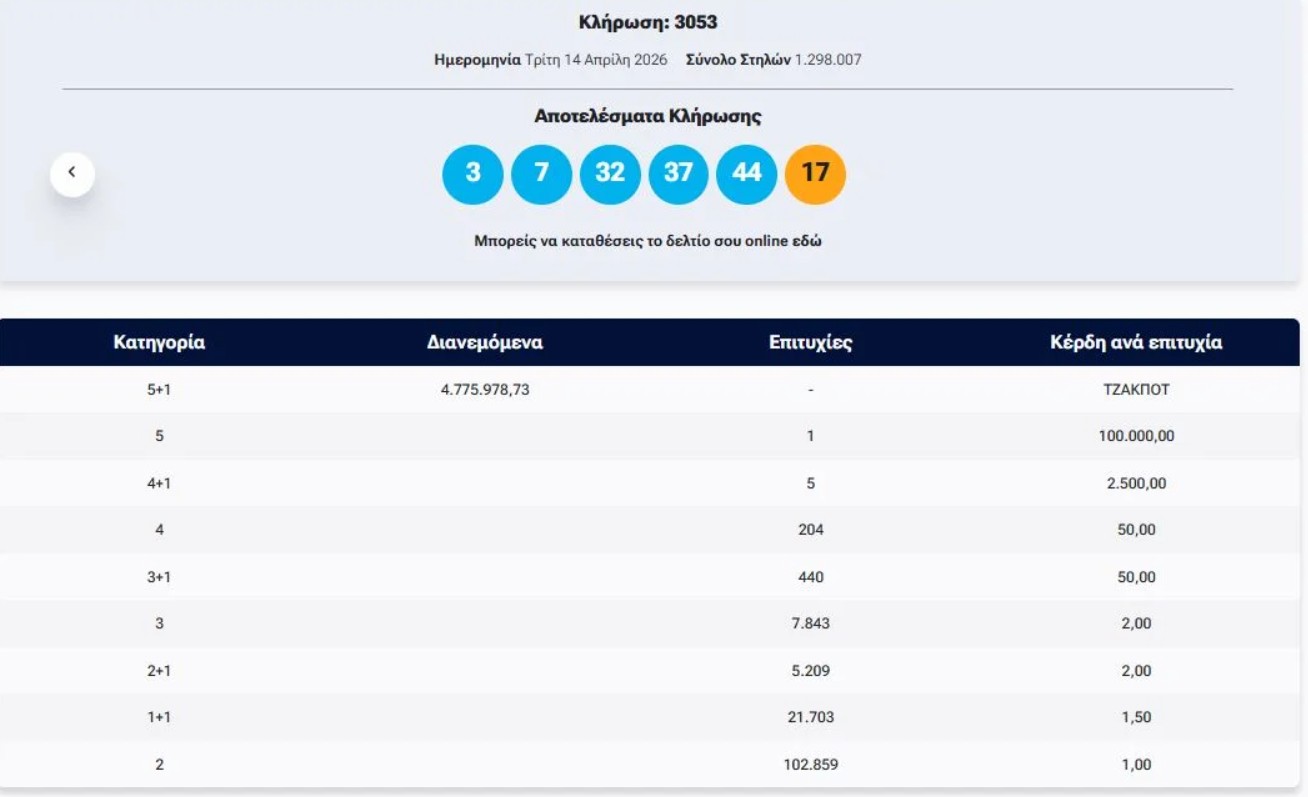Click the 4+1 category row
The height and width of the screenshot is (797, 1308).
(159, 484)
